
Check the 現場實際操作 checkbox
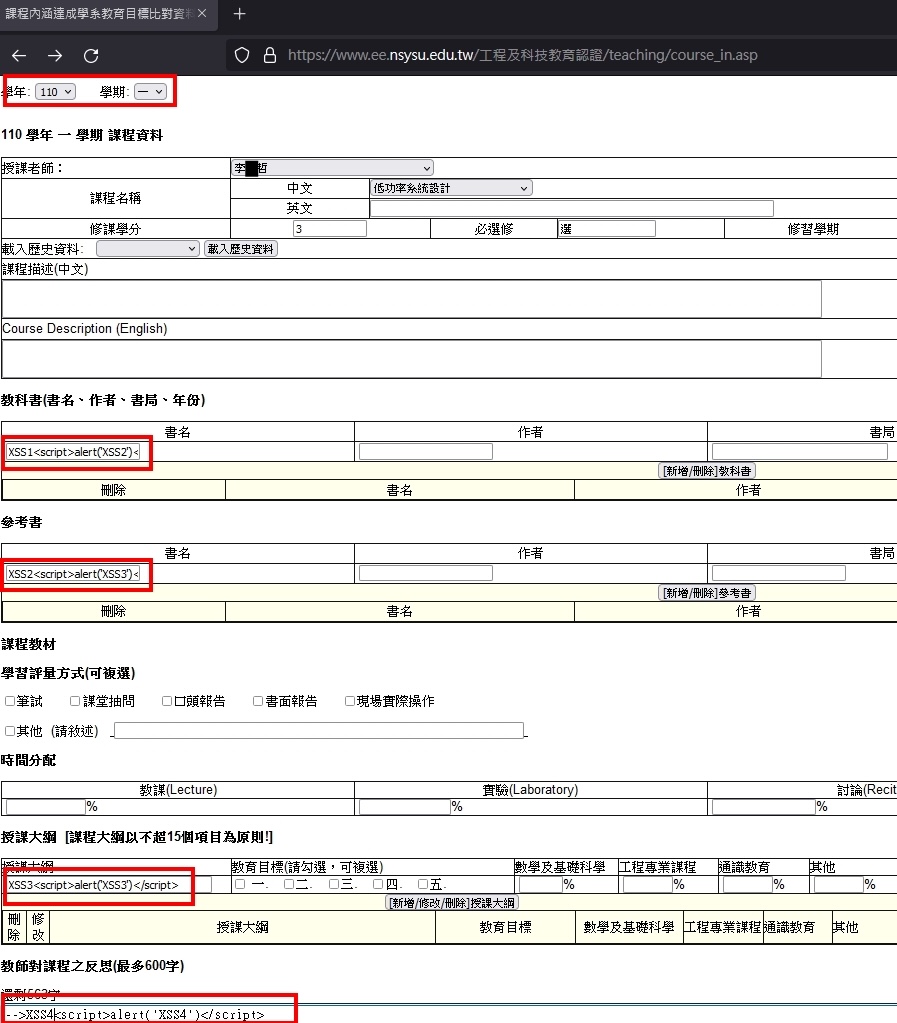350,701
